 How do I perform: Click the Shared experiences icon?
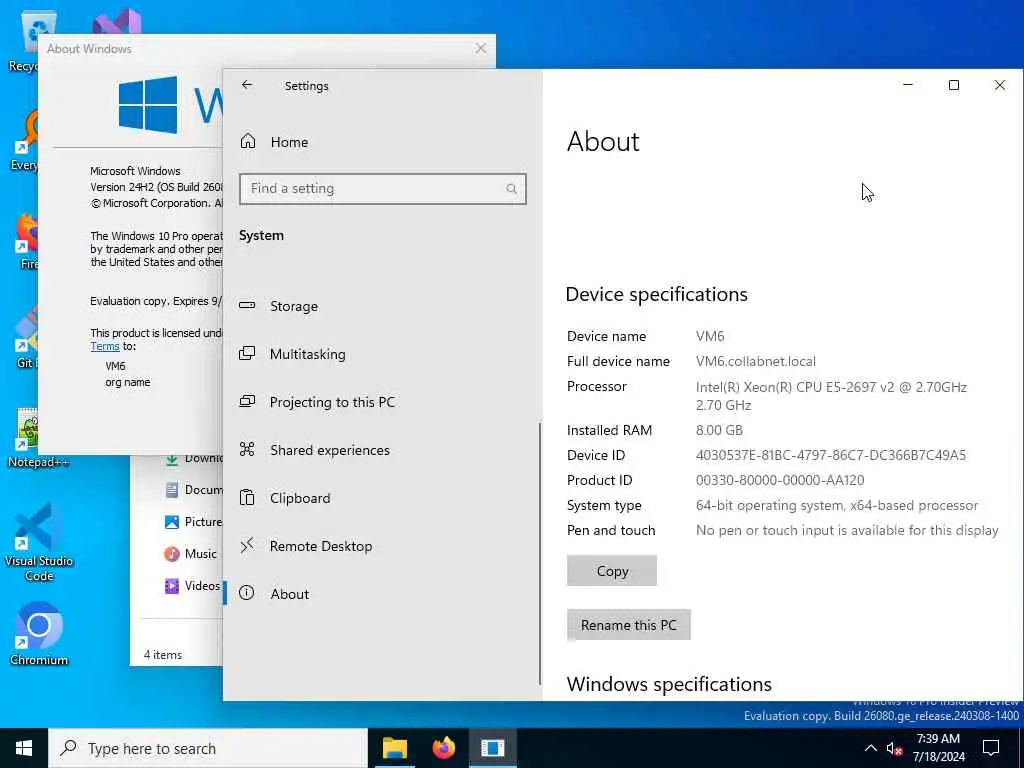coord(247,449)
